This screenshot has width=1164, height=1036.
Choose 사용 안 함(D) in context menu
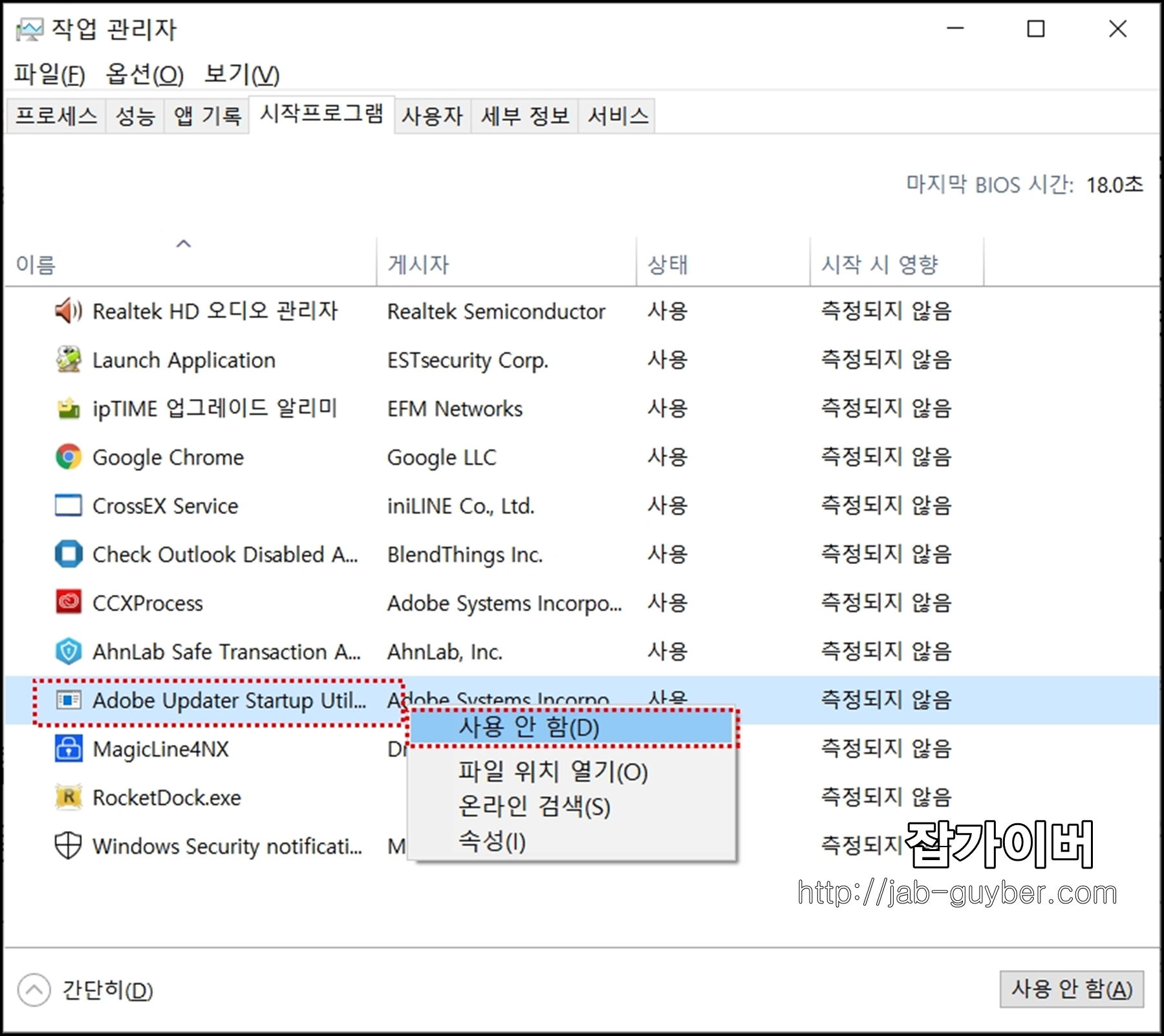pyautogui.click(x=573, y=728)
